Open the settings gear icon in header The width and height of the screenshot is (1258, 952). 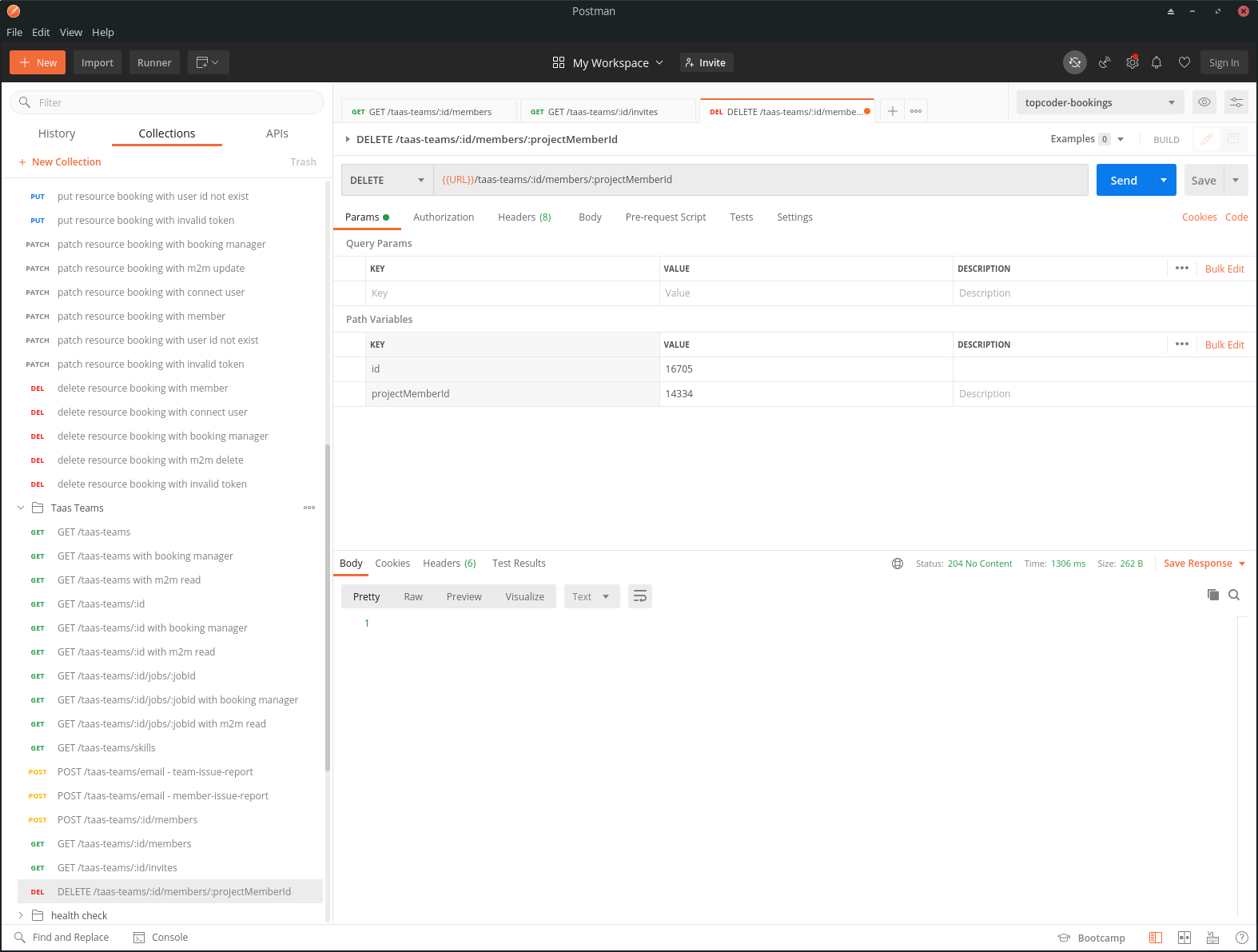coord(1133,62)
